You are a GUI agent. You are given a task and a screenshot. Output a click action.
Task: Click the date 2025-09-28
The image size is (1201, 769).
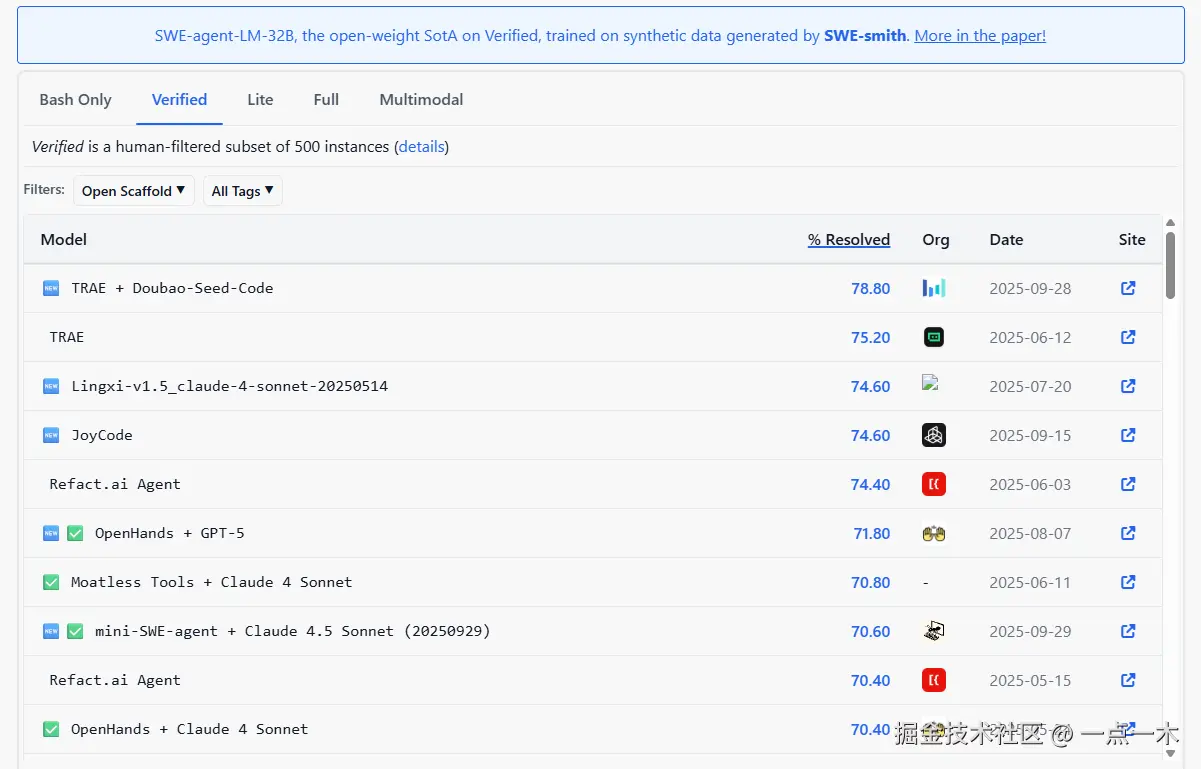click(1030, 288)
